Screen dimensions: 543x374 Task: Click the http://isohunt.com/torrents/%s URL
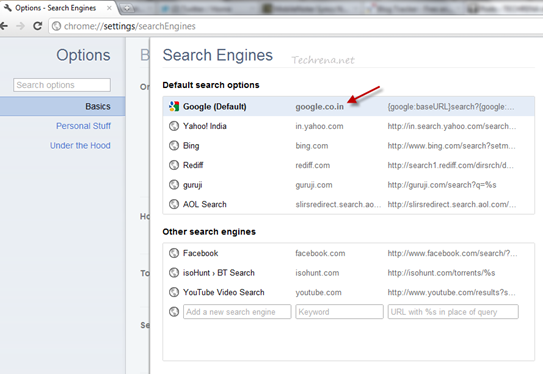[x=442, y=273]
